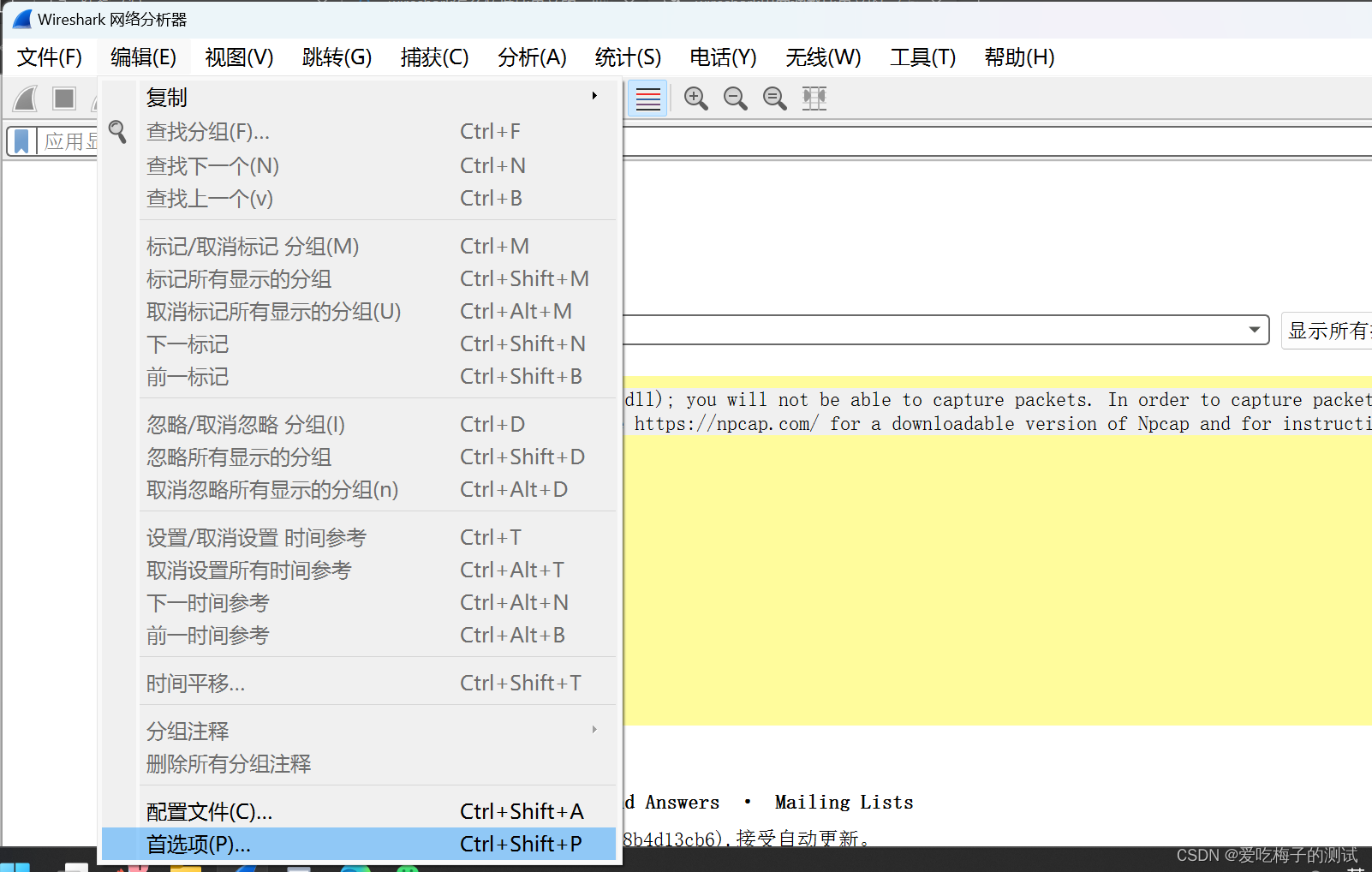Open the capture filter dropdown arrow
Image resolution: width=1372 pixels, height=872 pixels.
pyautogui.click(x=1254, y=330)
